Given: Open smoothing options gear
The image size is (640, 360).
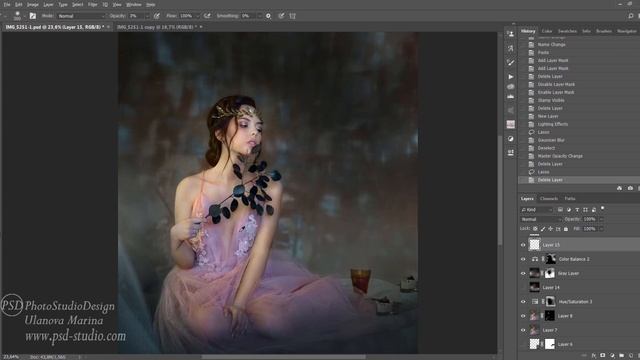Looking at the screenshot, I should tap(268, 16).
